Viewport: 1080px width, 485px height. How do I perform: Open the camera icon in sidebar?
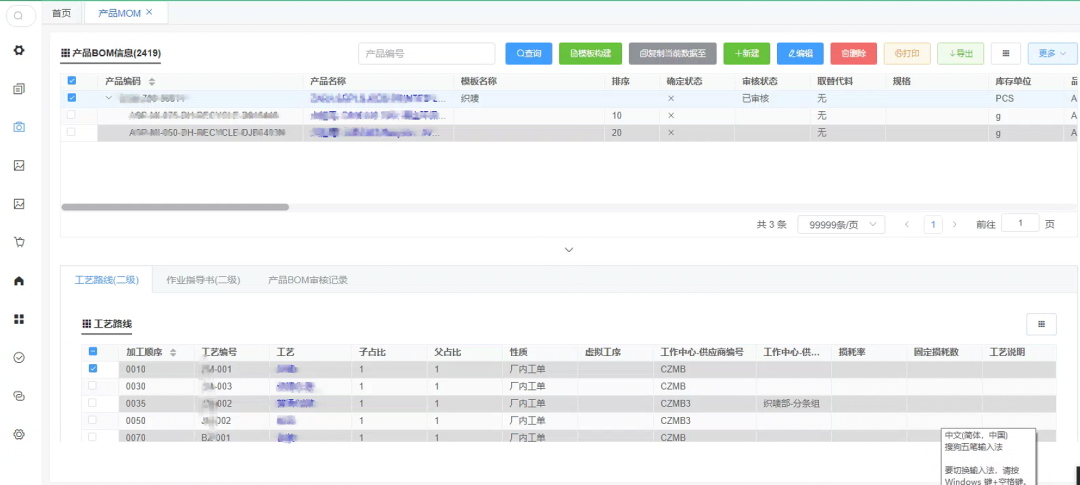(x=19, y=127)
